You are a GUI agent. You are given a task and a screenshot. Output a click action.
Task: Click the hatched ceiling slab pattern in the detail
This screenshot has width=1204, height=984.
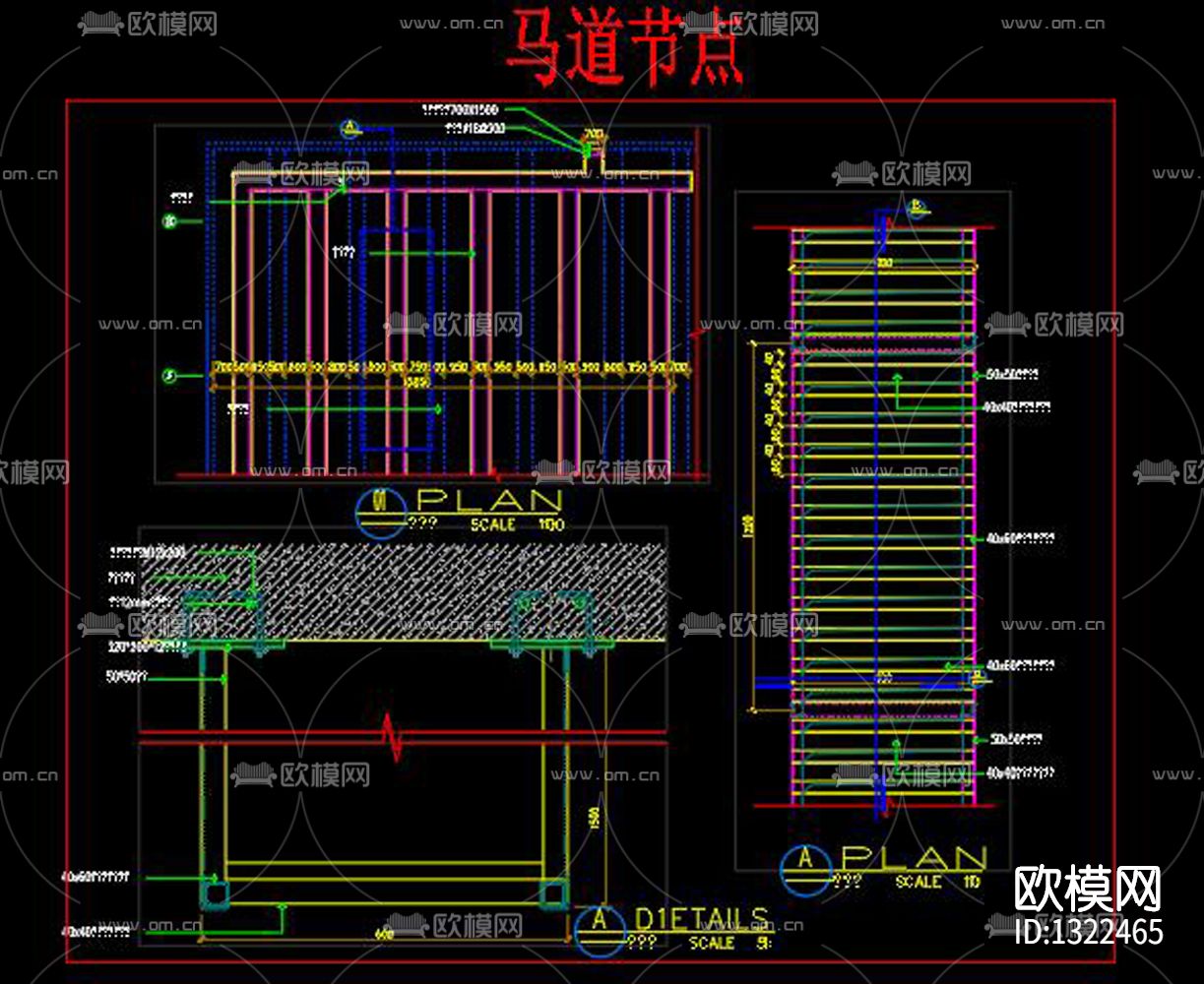pyautogui.click(x=394, y=581)
